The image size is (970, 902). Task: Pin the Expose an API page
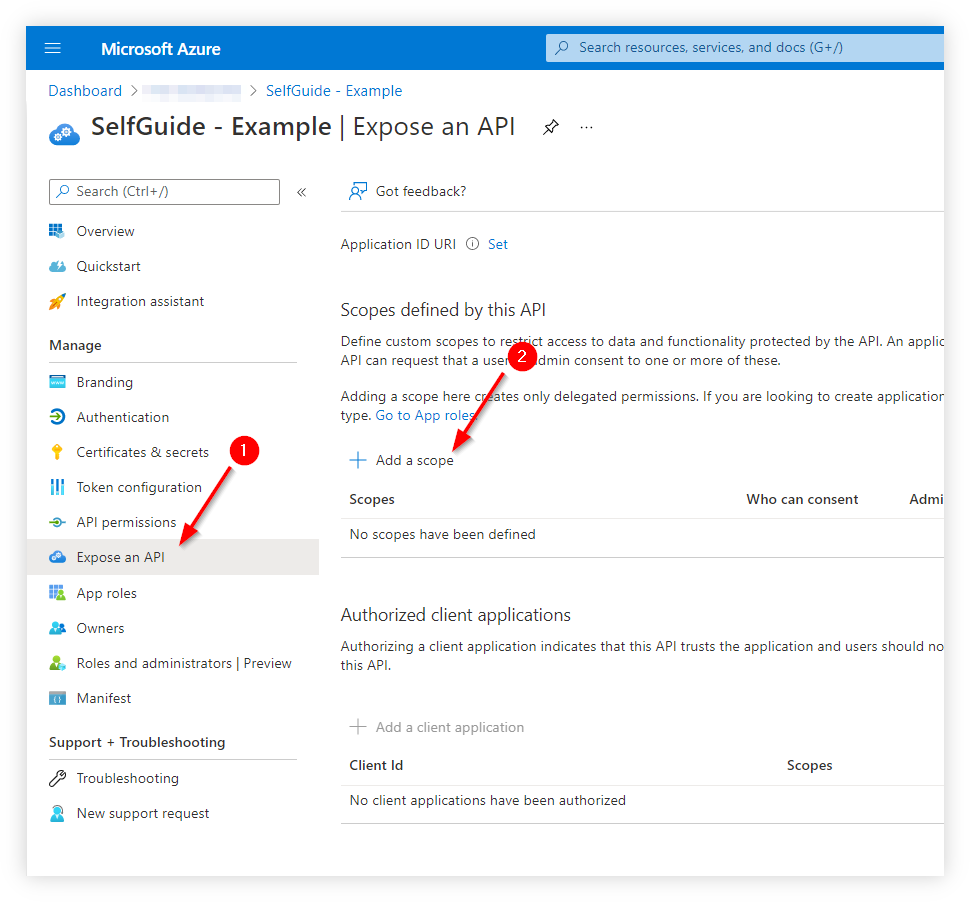pos(551,127)
